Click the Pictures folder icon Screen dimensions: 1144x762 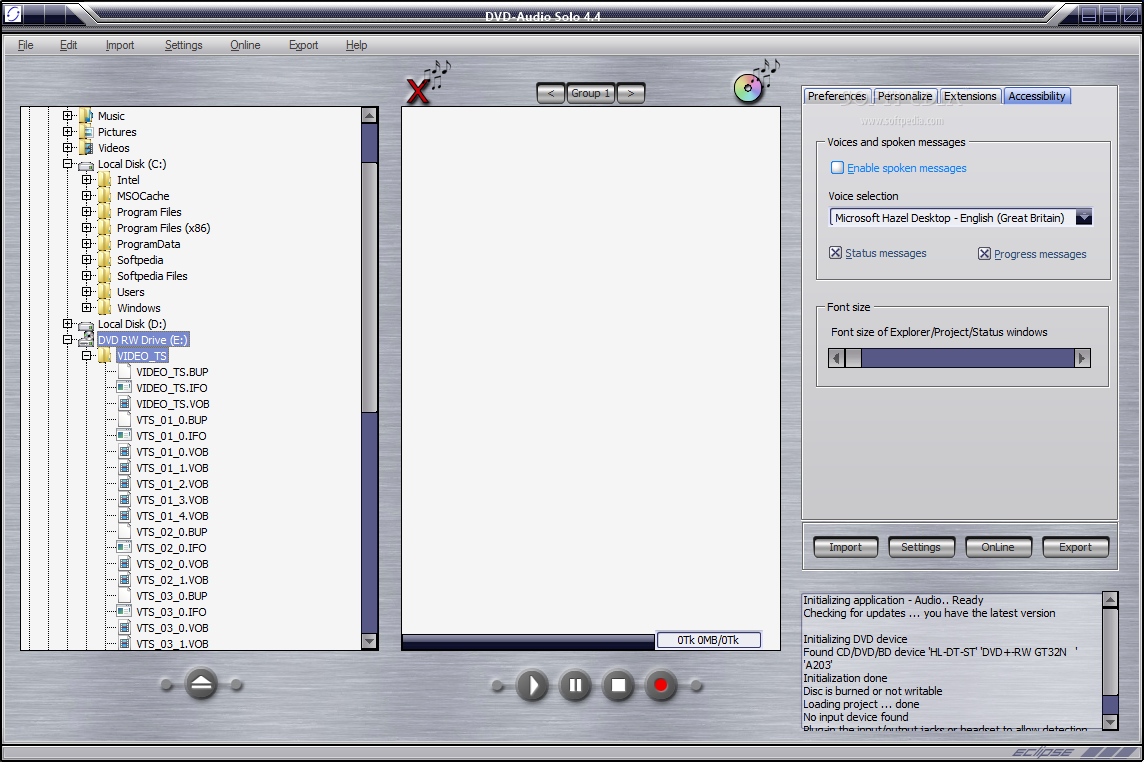(86, 132)
